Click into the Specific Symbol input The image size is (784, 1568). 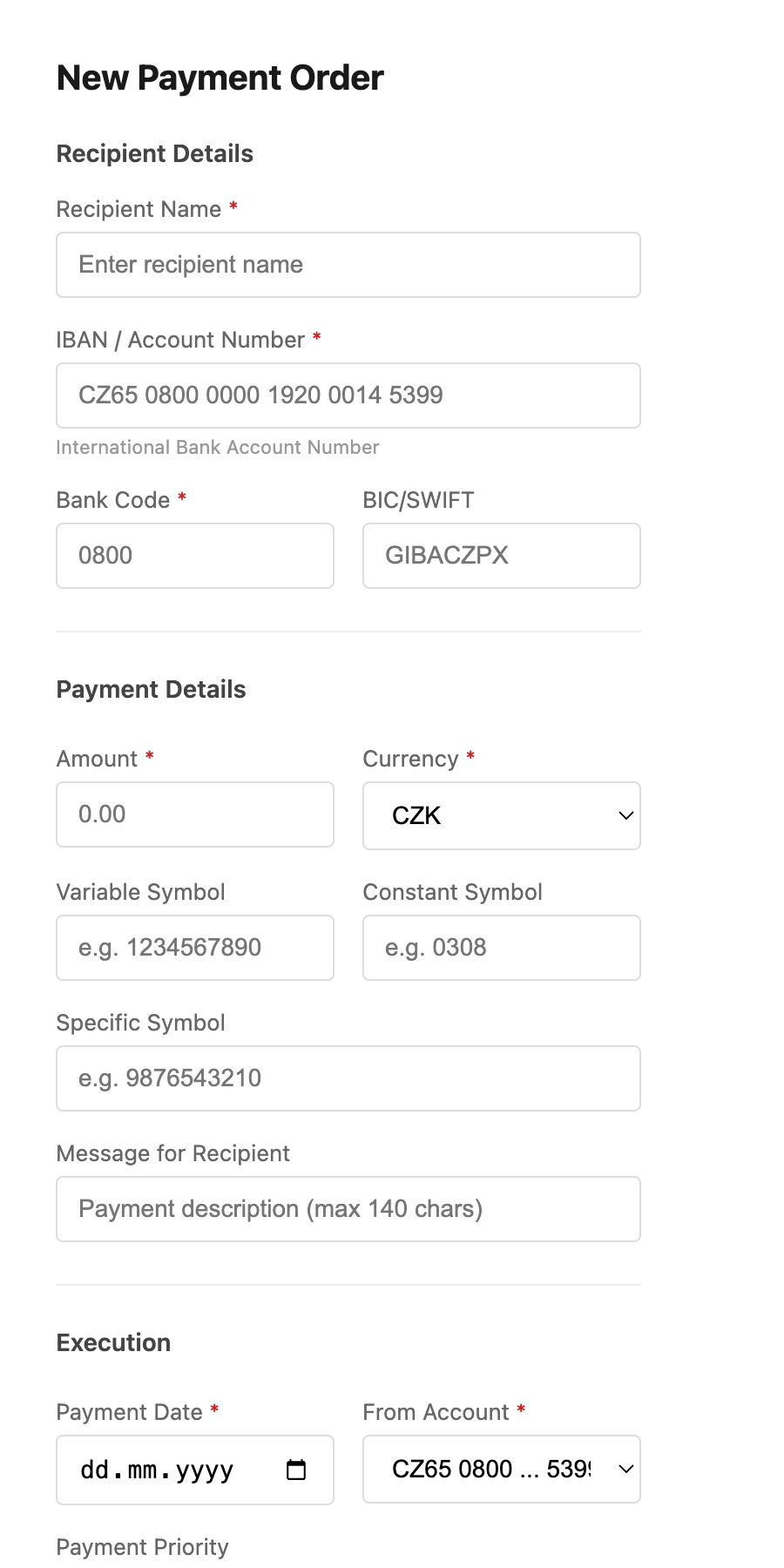(x=348, y=1078)
